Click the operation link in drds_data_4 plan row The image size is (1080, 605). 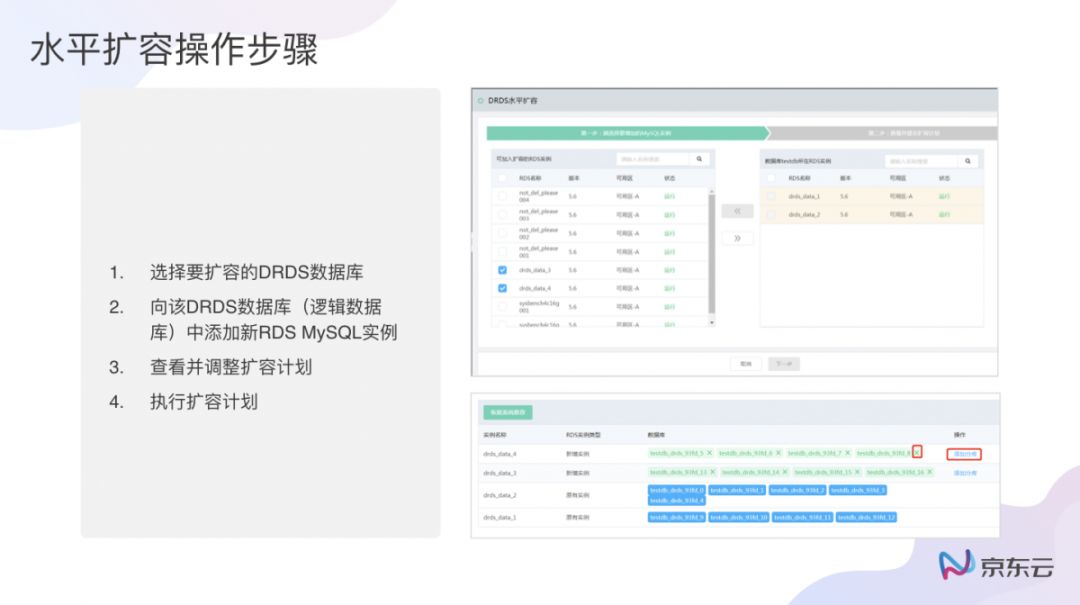[964, 454]
